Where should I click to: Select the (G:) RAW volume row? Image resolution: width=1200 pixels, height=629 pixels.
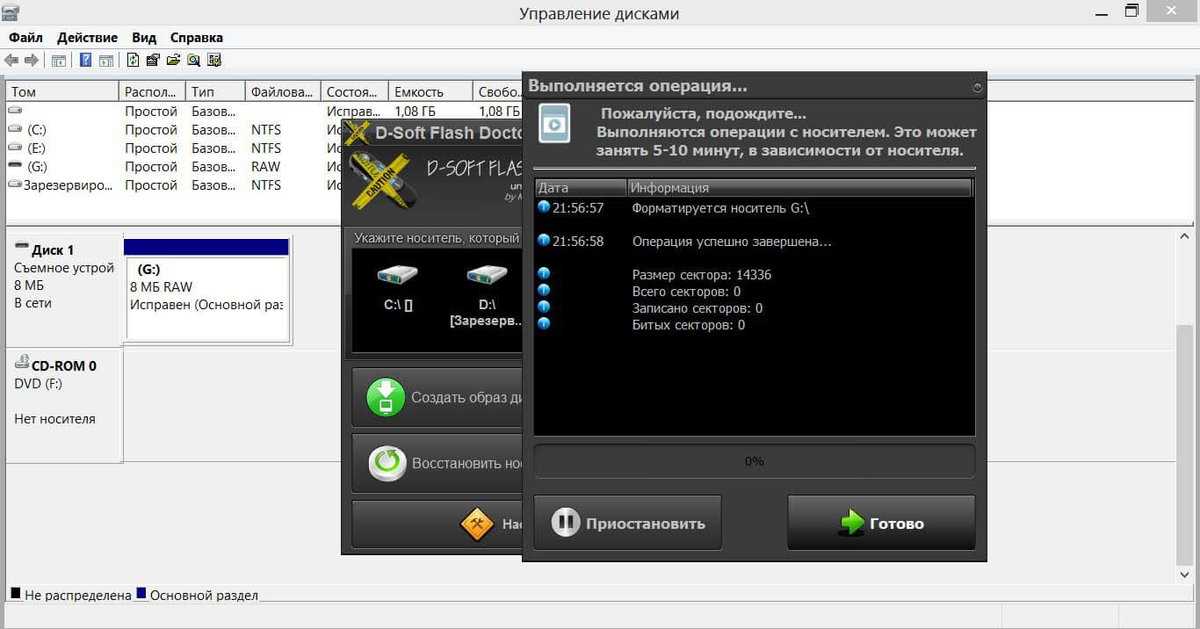coord(263,166)
